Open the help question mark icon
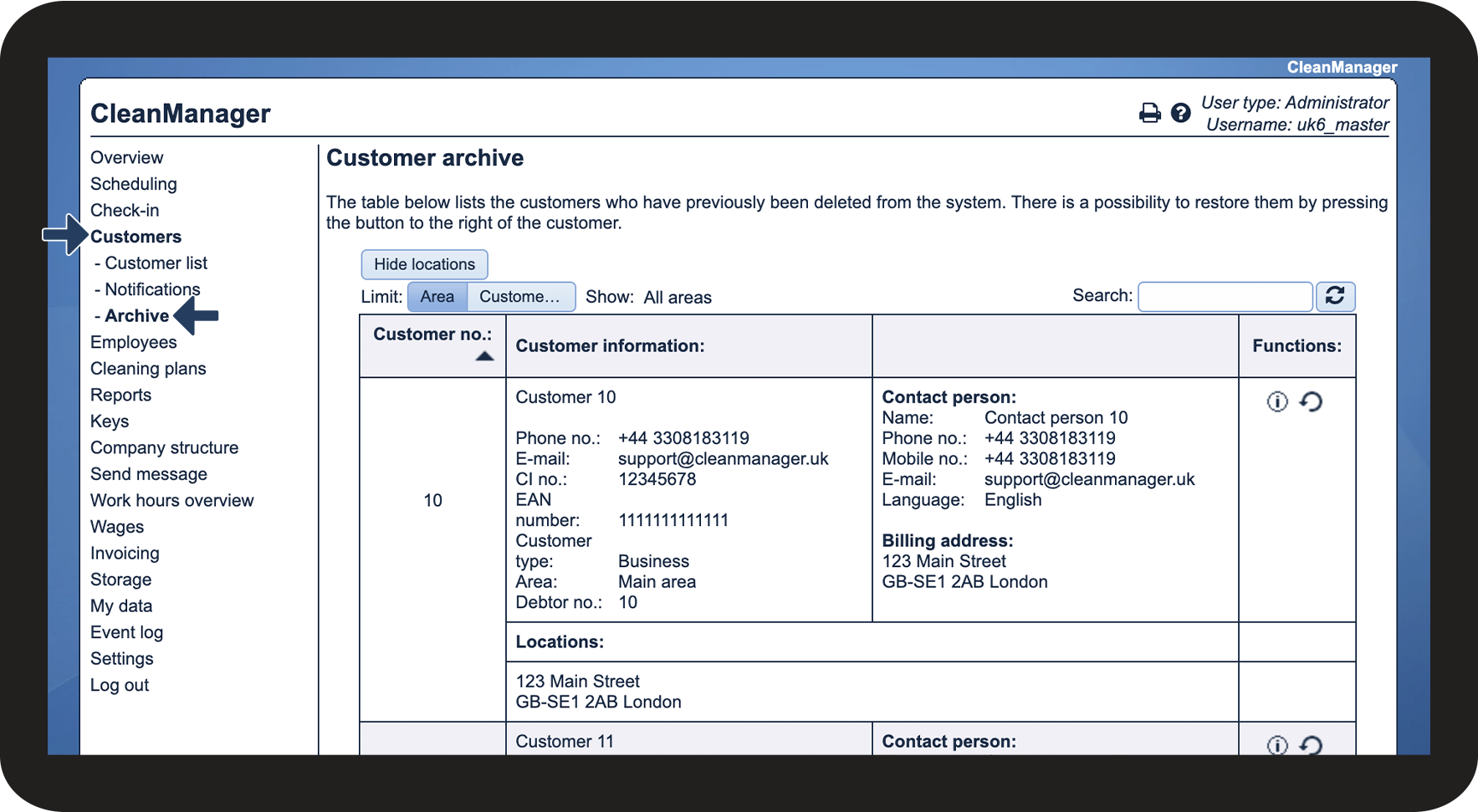This screenshot has width=1478, height=812. pyautogui.click(x=1180, y=113)
